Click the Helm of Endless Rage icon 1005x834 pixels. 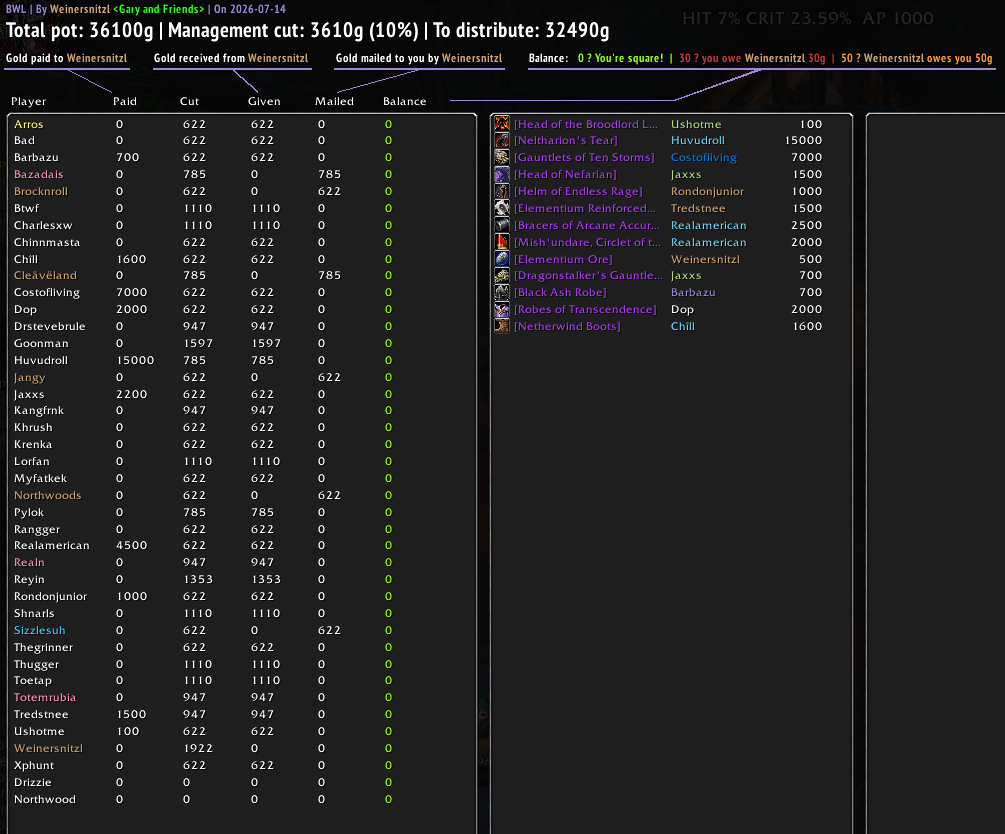coord(502,191)
